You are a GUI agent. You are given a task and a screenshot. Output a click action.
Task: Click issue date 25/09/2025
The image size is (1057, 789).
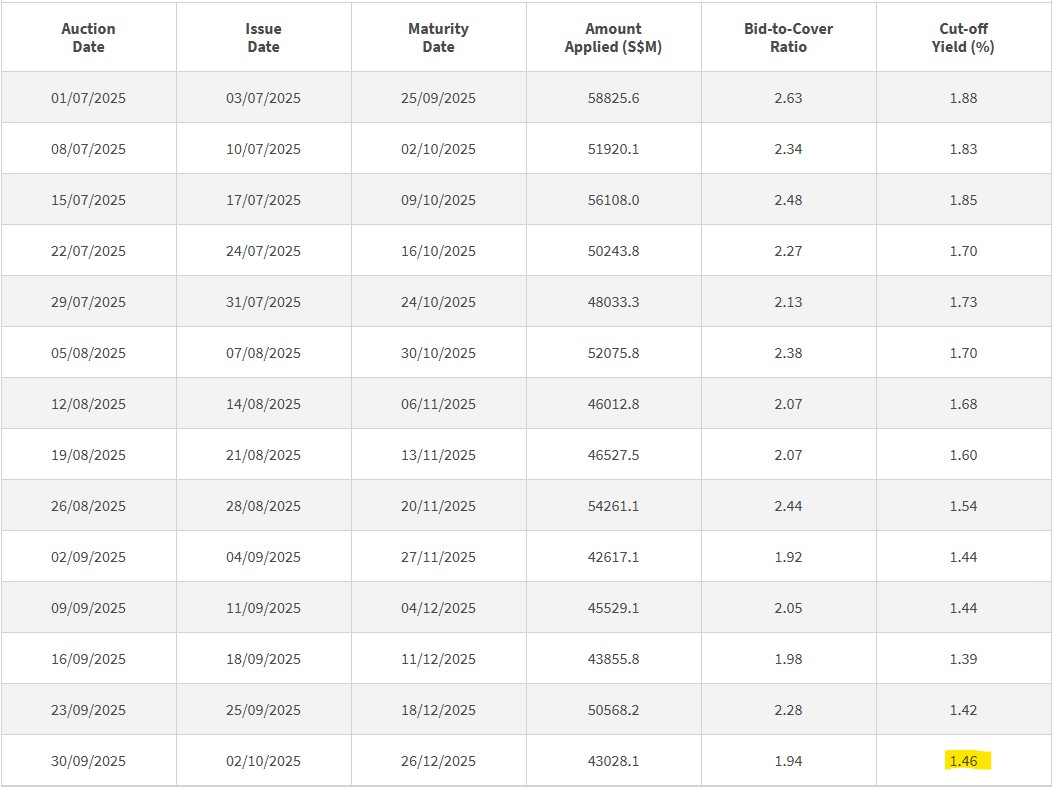click(263, 710)
